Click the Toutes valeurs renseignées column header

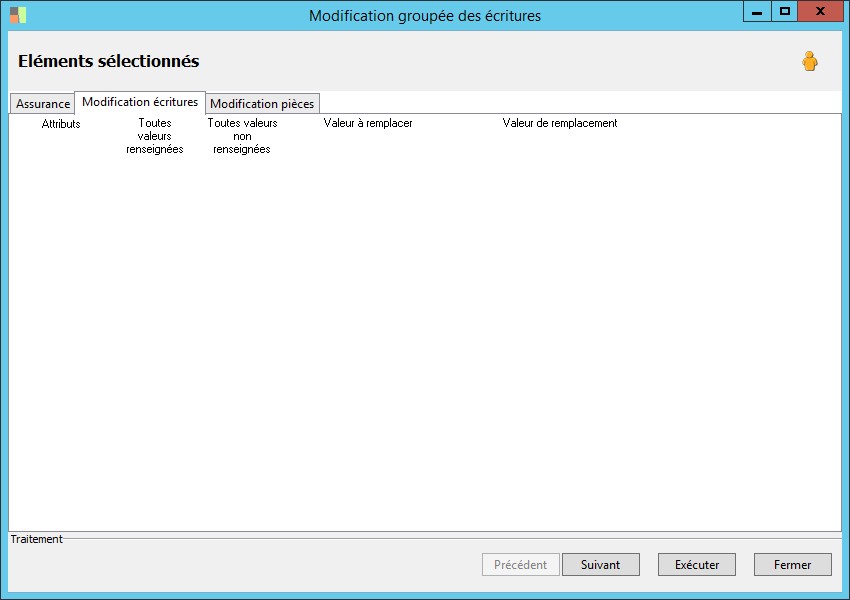154,136
